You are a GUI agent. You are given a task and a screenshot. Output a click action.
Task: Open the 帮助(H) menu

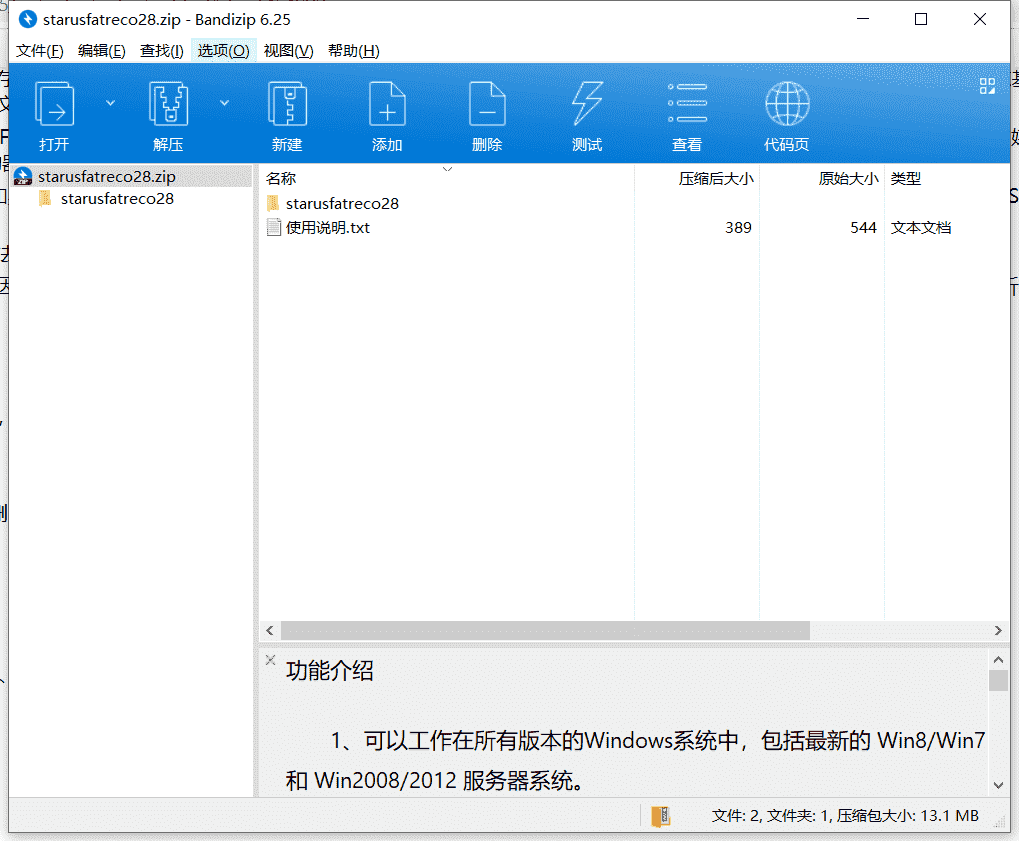click(354, 51)
